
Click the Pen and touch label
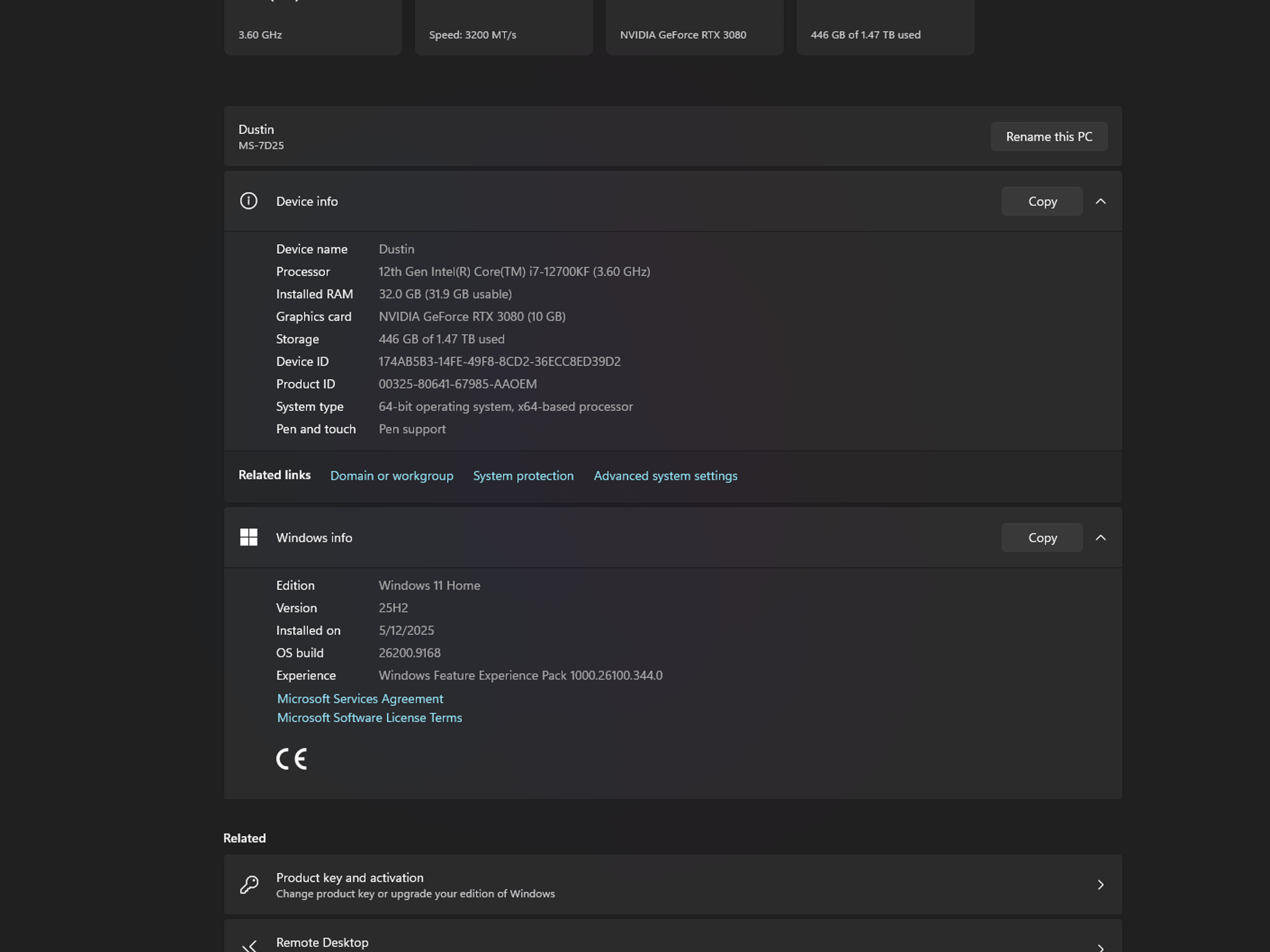tap(316, 429)
